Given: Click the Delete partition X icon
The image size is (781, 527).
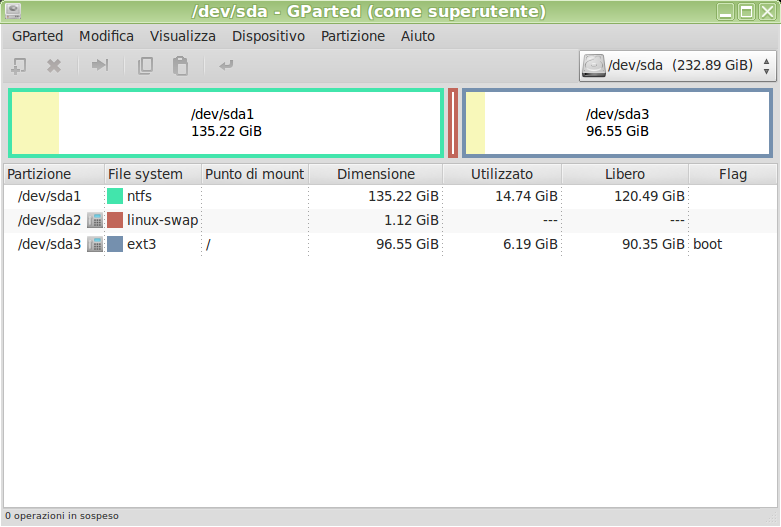Looking at the screenshot, I should click(x=54, y=66).
